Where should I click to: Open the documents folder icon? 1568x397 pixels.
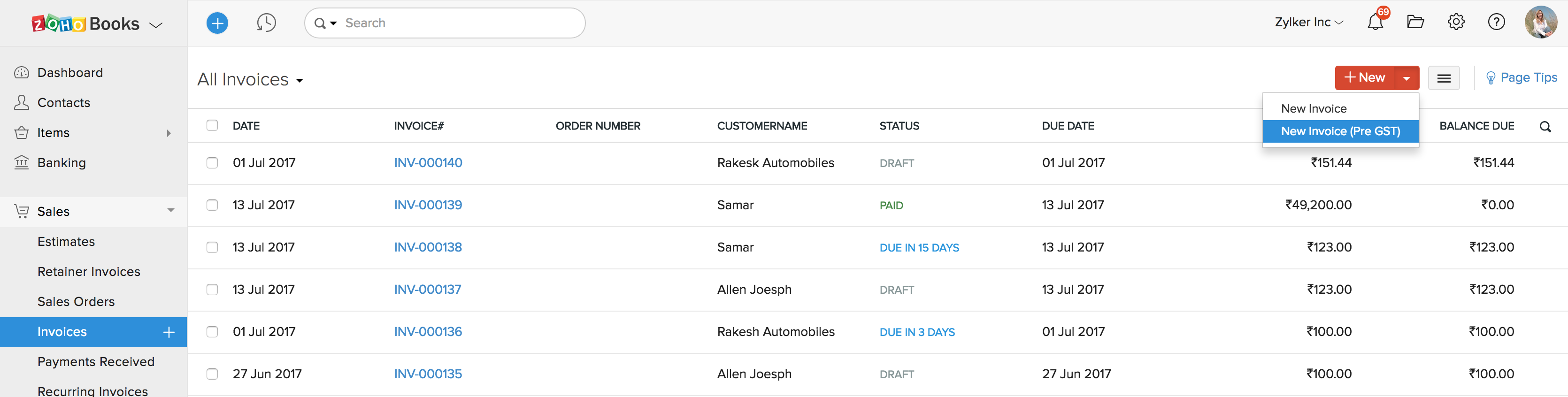pos(1415,23)
